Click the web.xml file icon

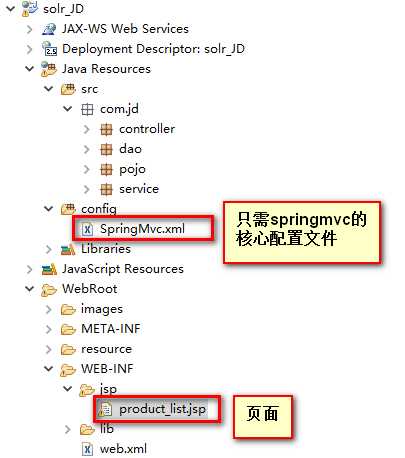[87, 449]
